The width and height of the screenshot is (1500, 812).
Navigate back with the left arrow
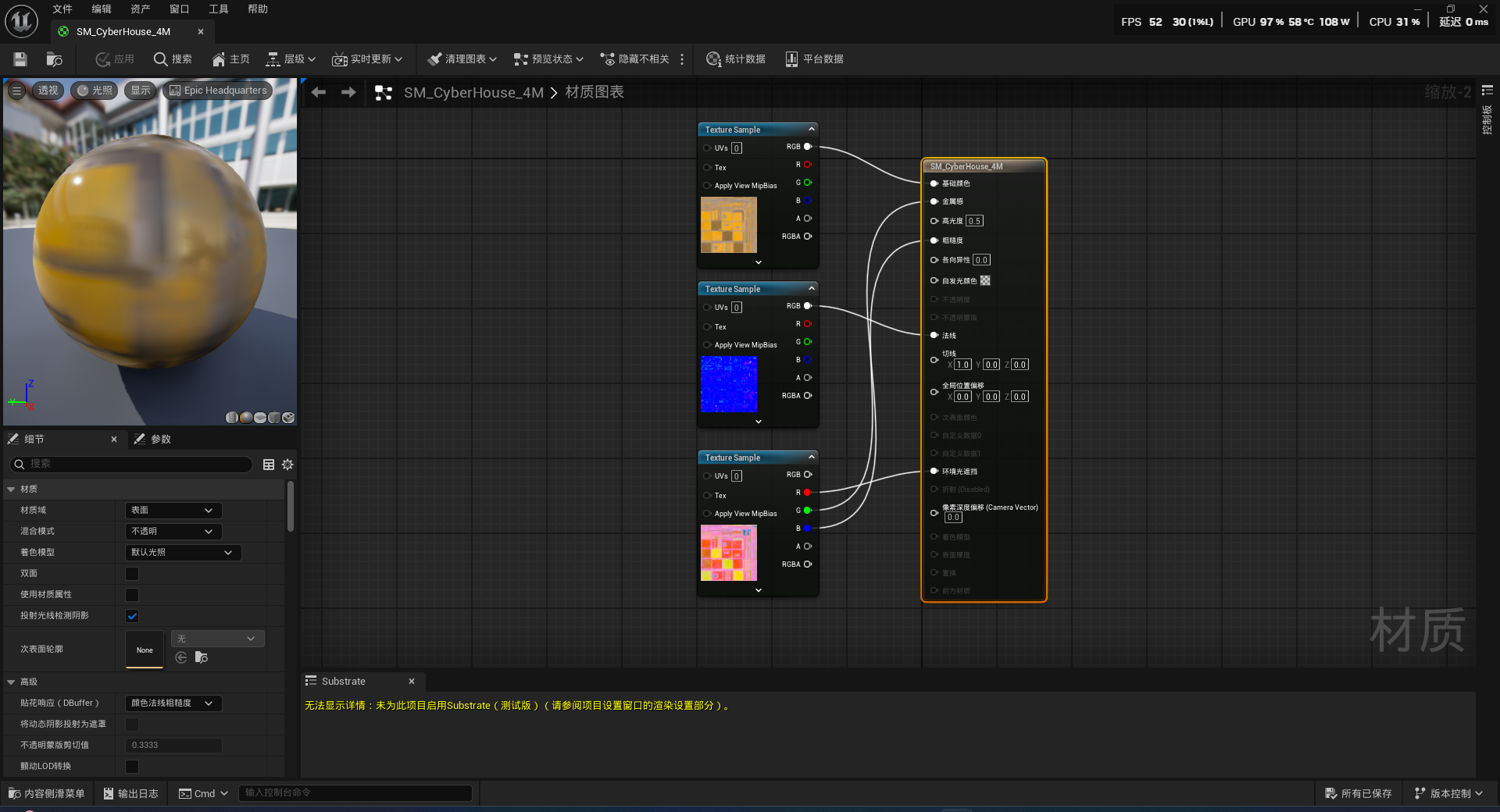319,92
